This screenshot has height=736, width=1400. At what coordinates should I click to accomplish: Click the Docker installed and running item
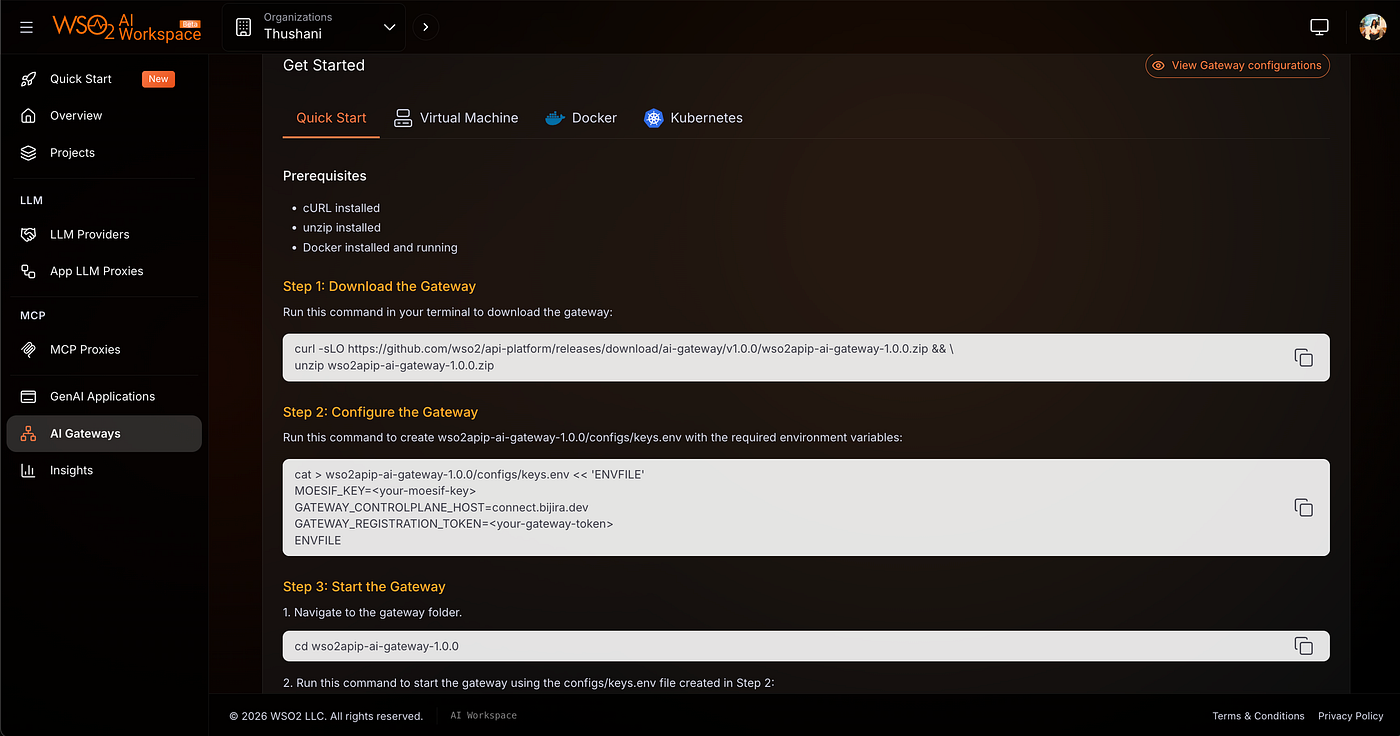tap(380, 248)
